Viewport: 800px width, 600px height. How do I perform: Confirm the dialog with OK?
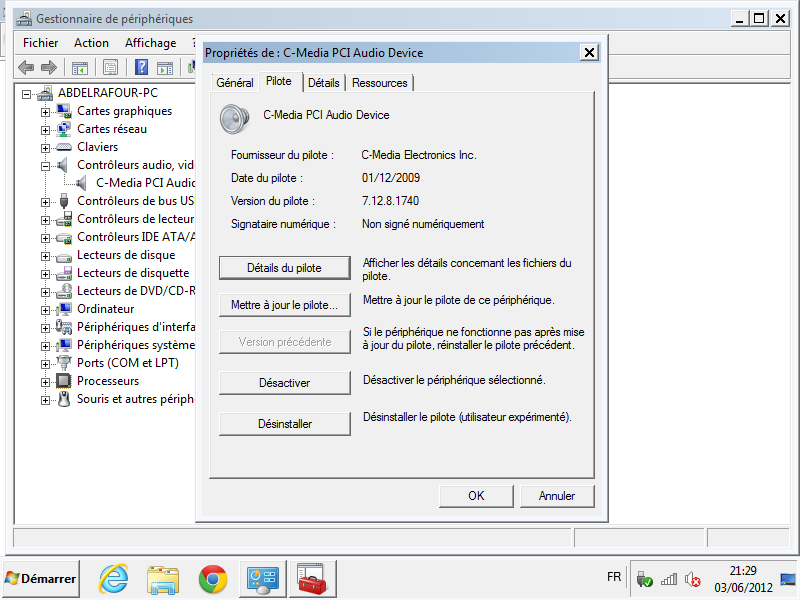coord(476,496)
